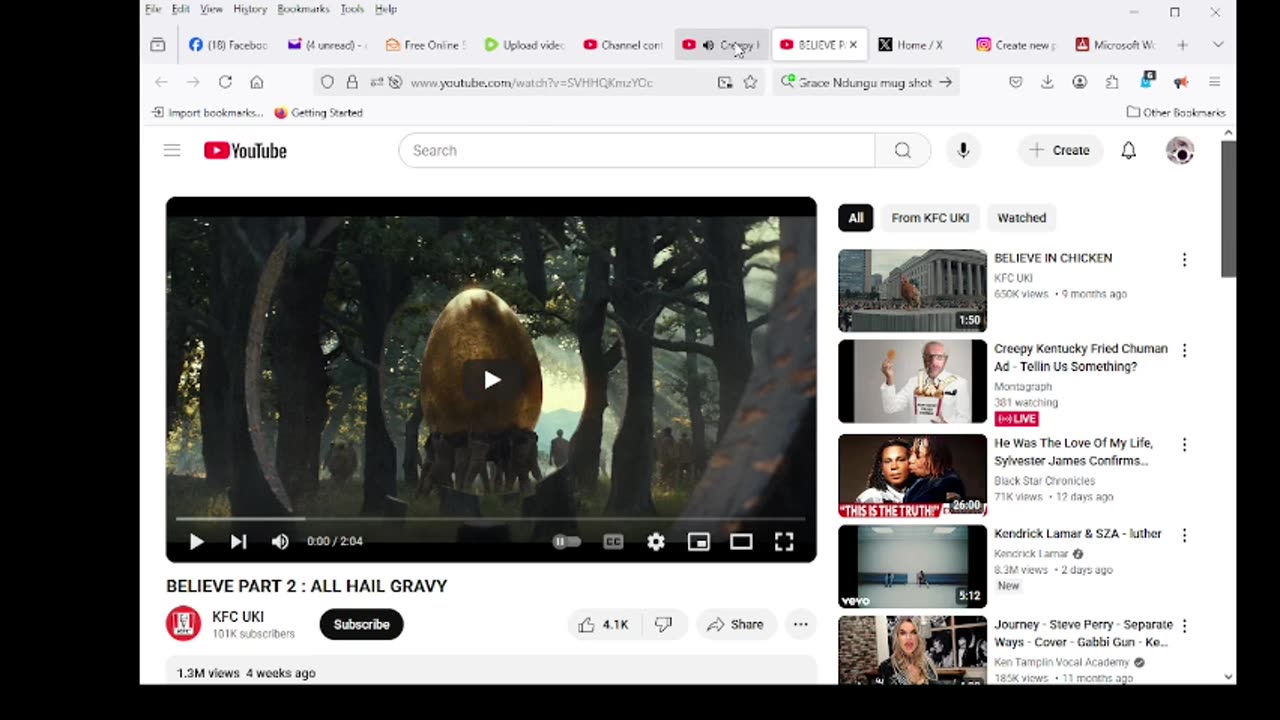The height and width of the screenshot is (720, 1280).
Task: Open the Bookmarks menu
Action: coord(303,9)
